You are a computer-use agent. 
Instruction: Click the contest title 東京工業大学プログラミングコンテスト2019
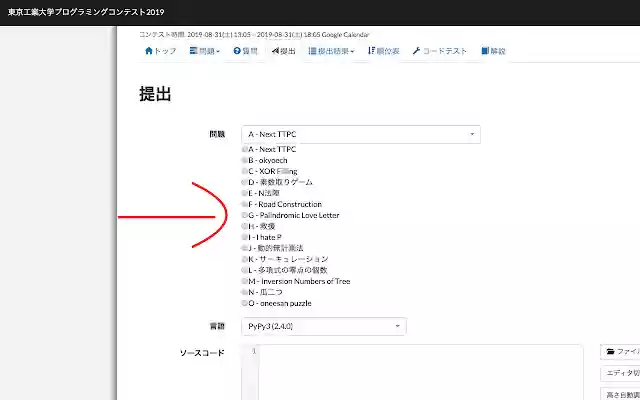[86, 12]
